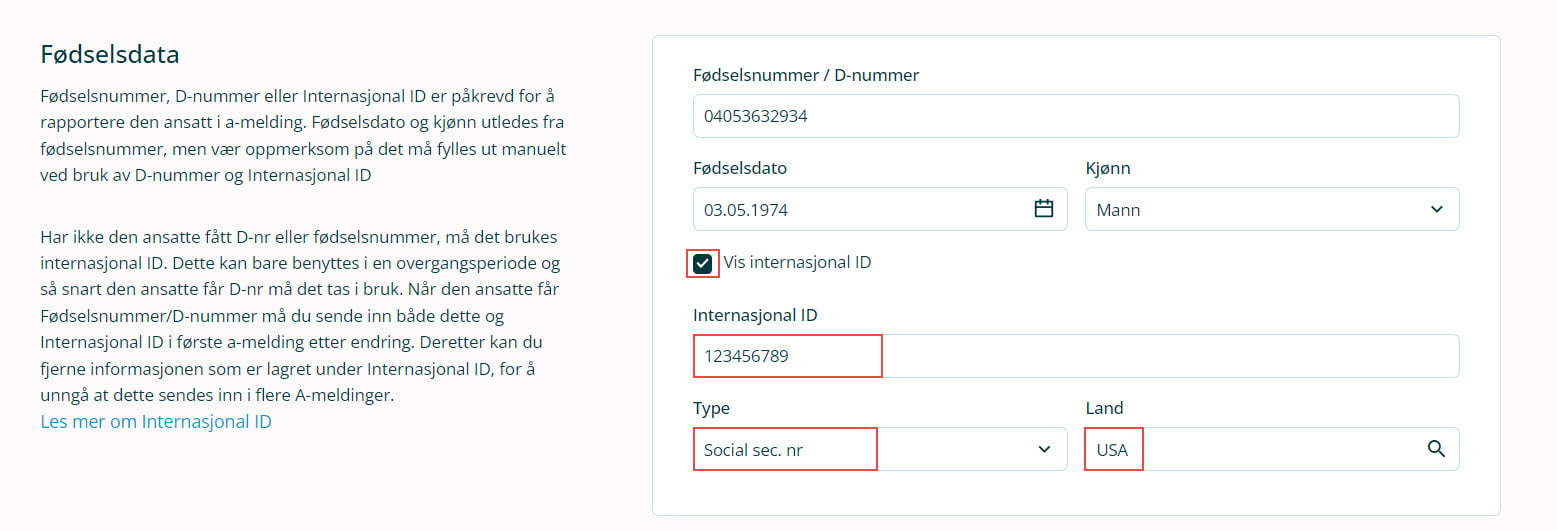Click the 'Fødselsnummer / D-nummer' field label

point(805,75)
